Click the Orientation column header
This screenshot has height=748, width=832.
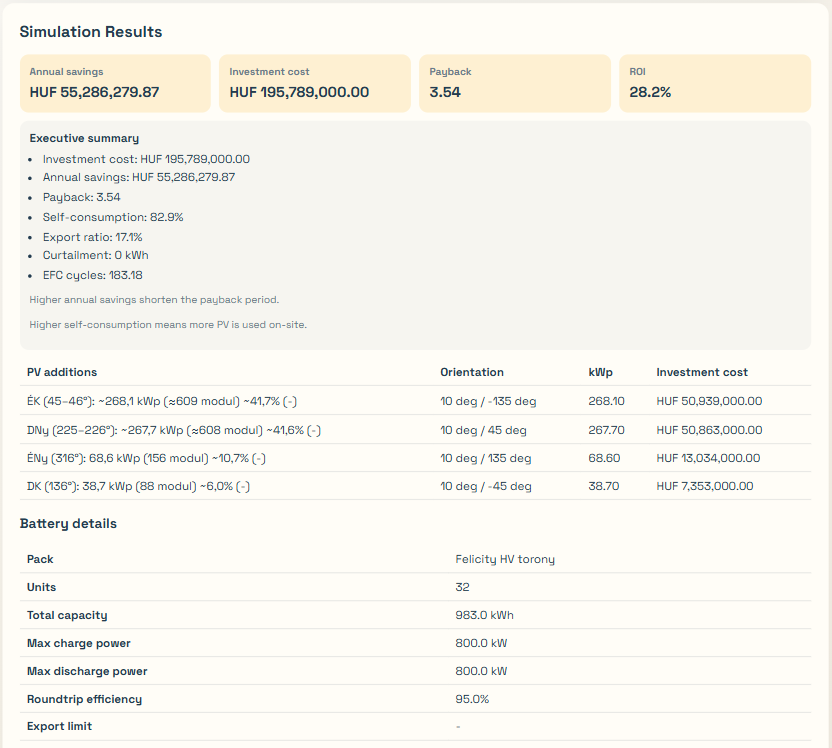tap(472, 372)
